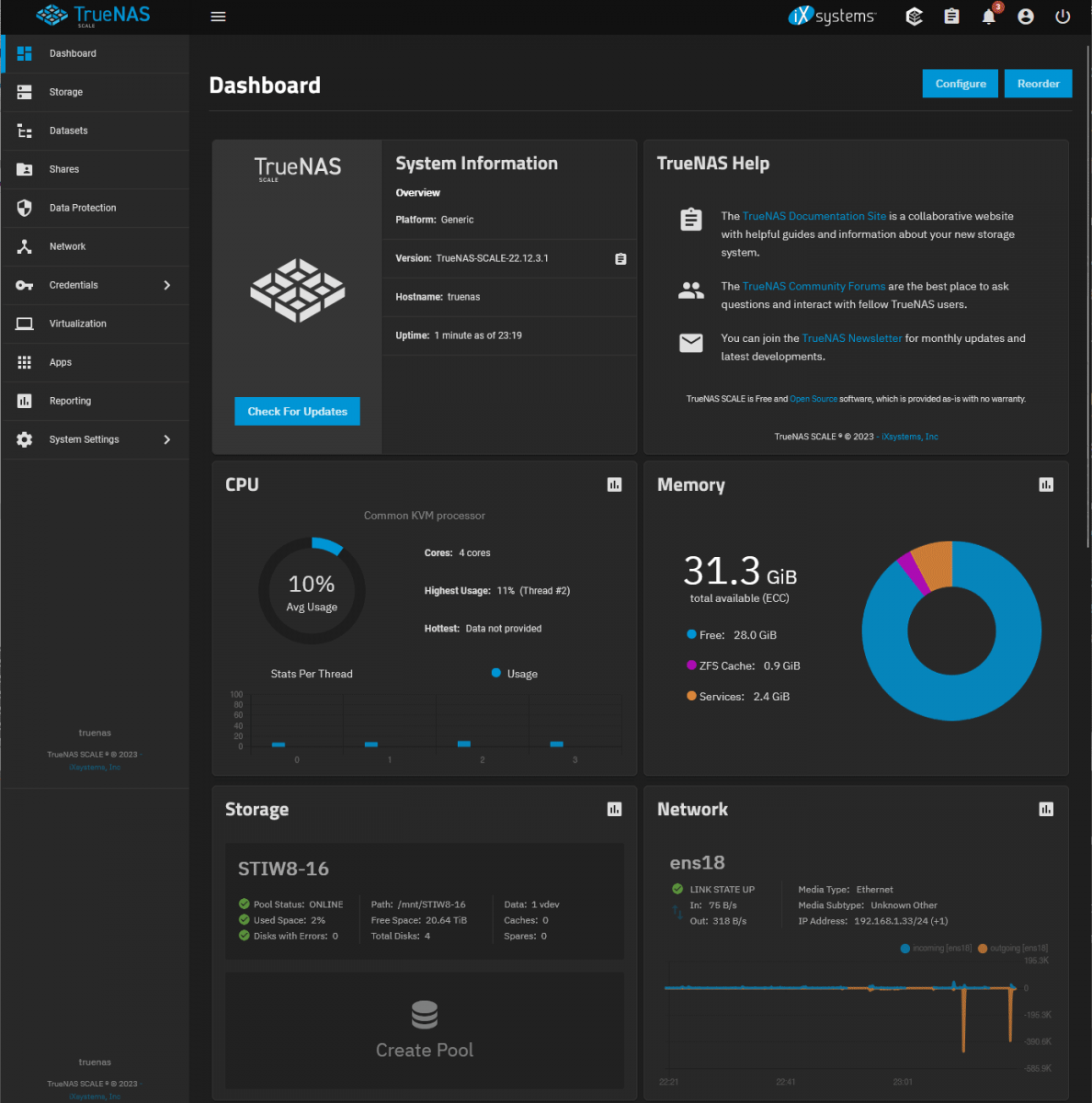Open Storage menu item
1092x1103 pixels.
96,92
